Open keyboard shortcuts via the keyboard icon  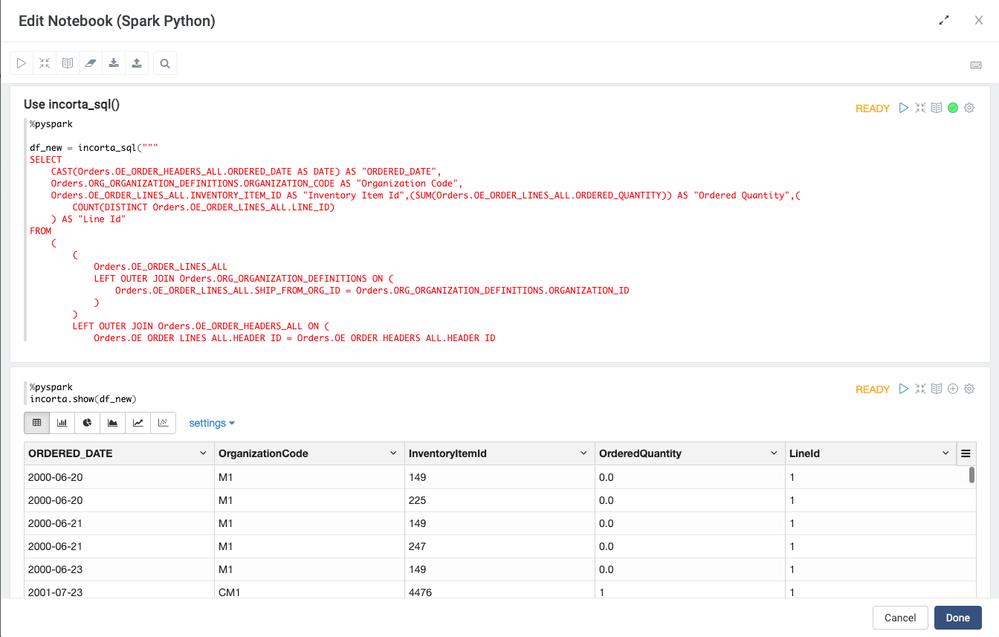tap(976, 65)
